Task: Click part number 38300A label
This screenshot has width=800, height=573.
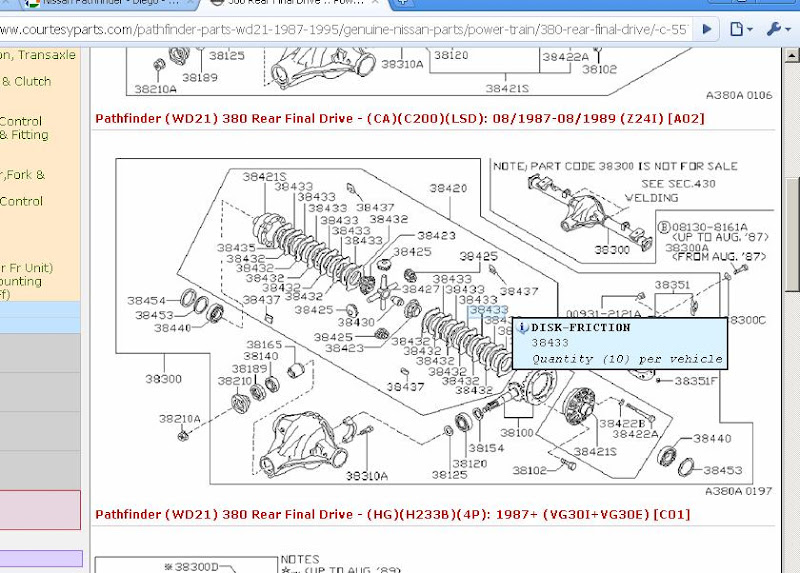Action: tap(687, 247)
